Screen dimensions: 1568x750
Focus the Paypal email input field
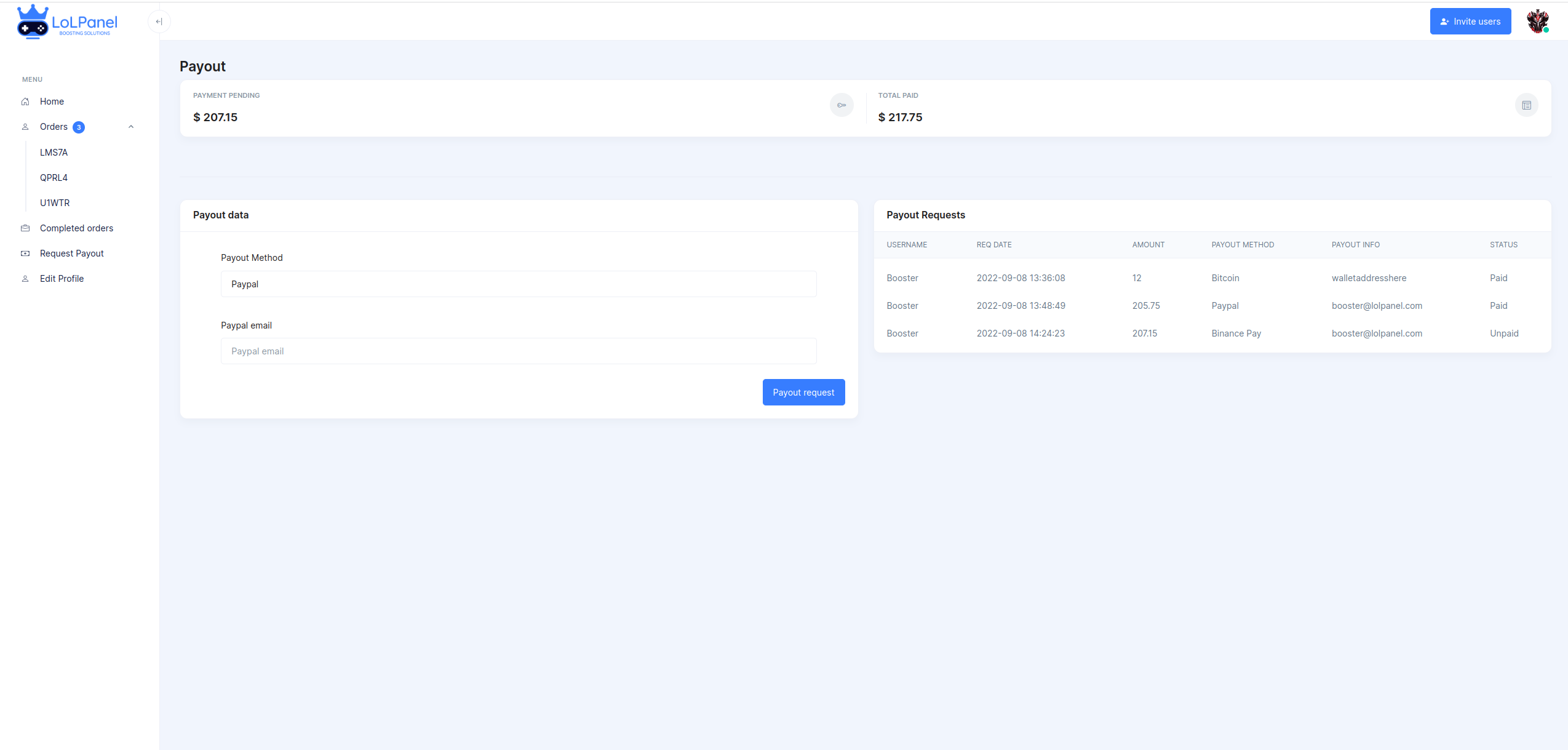(x=518, y=351)
